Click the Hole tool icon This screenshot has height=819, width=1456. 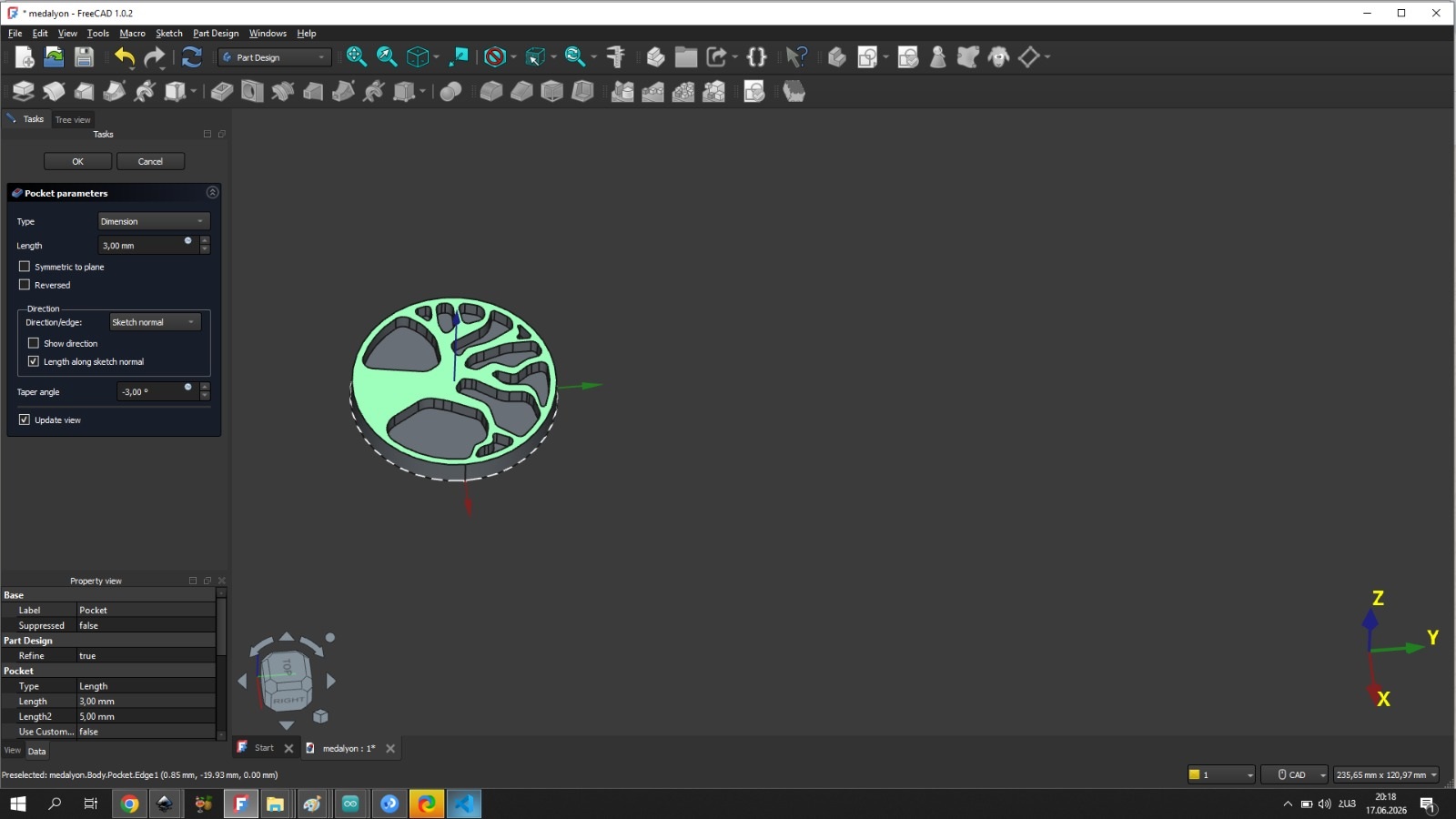click(x=252, y=91)
